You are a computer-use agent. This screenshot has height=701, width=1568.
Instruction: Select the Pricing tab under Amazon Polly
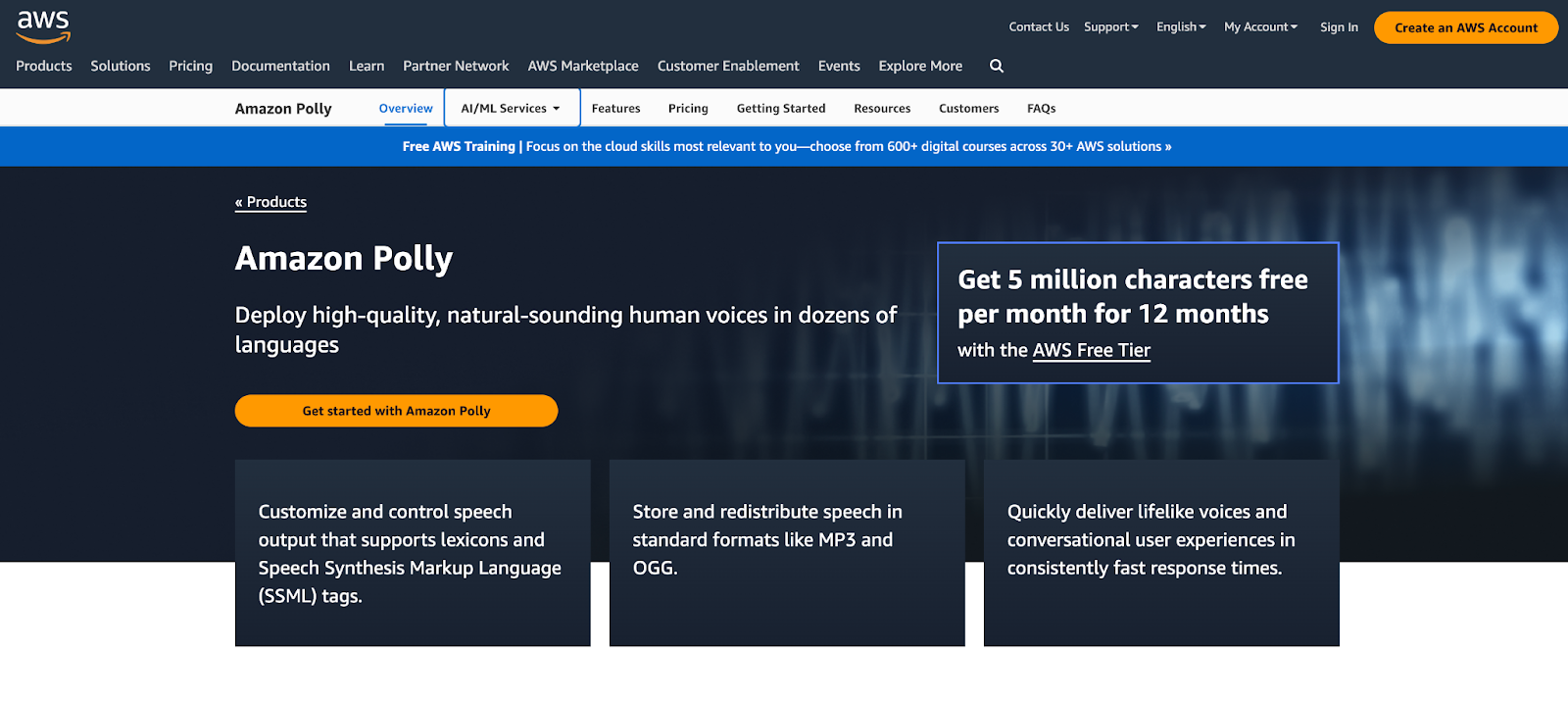688,108
